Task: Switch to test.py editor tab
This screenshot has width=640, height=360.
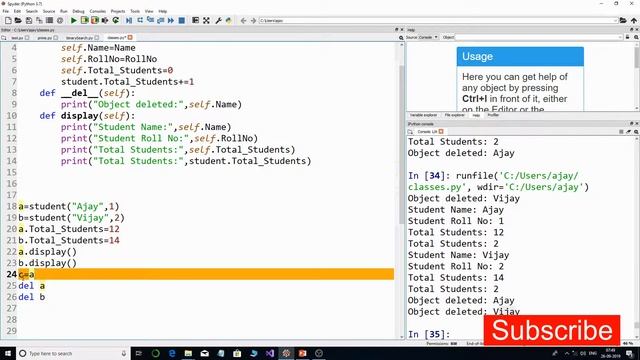Action: click(x=17, y=38)
